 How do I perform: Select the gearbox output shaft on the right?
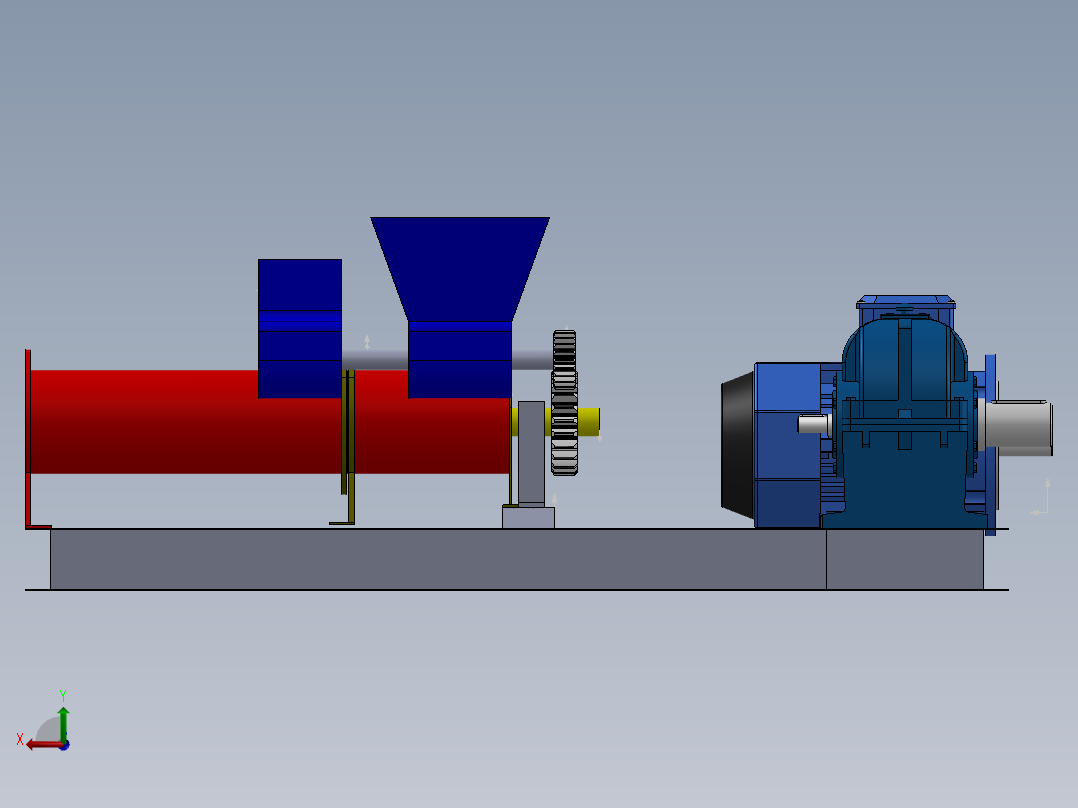1019,427
